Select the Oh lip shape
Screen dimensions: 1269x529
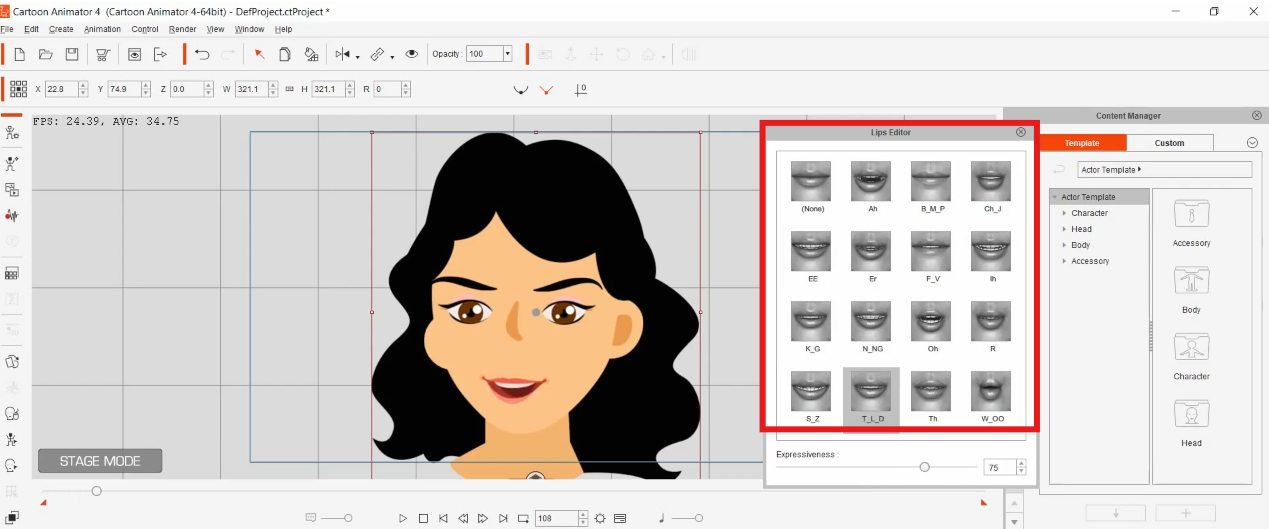[x=930, y=322]
